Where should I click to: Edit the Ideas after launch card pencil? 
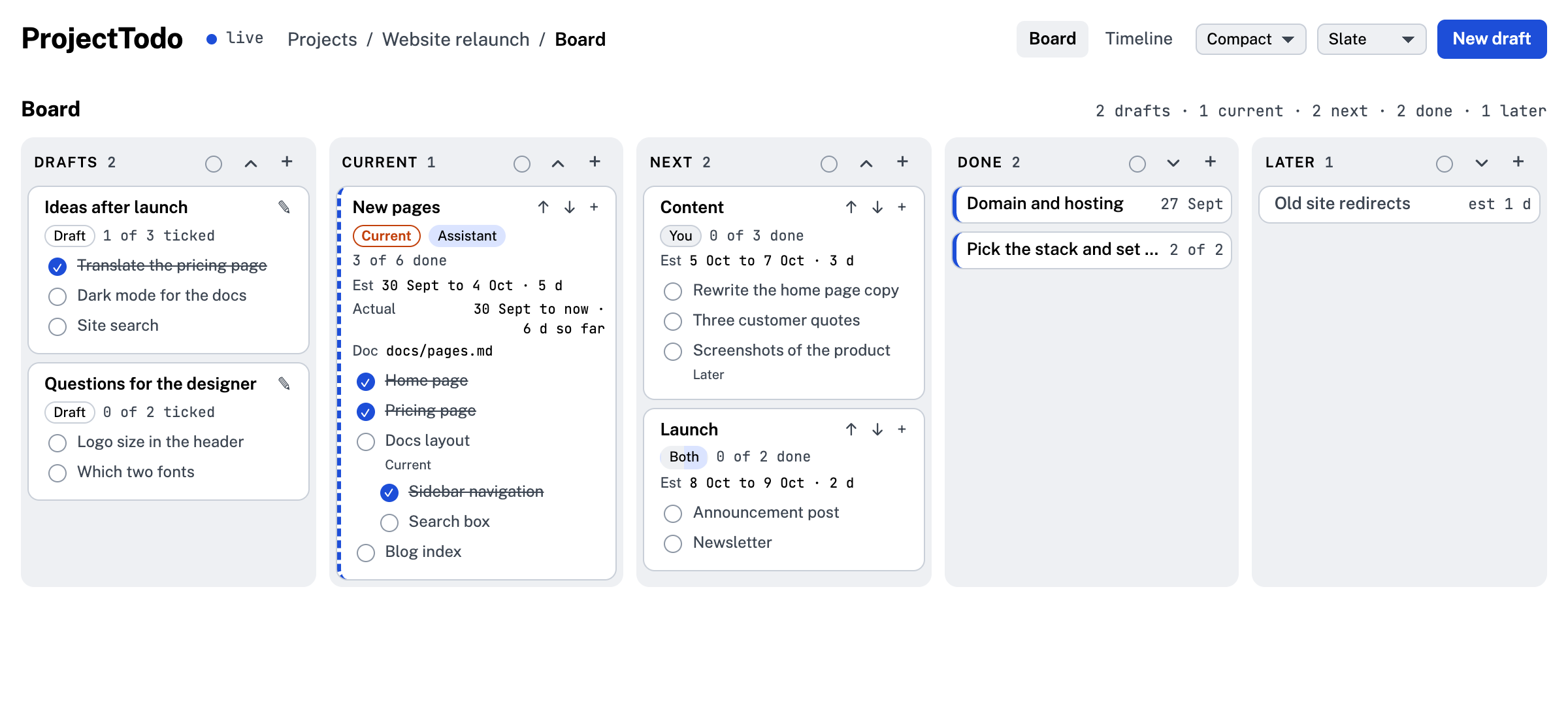(284, 207)
